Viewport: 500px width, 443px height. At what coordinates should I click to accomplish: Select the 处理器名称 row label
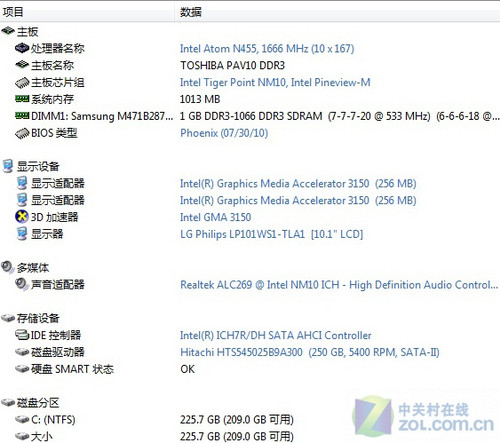click(57, 49)
